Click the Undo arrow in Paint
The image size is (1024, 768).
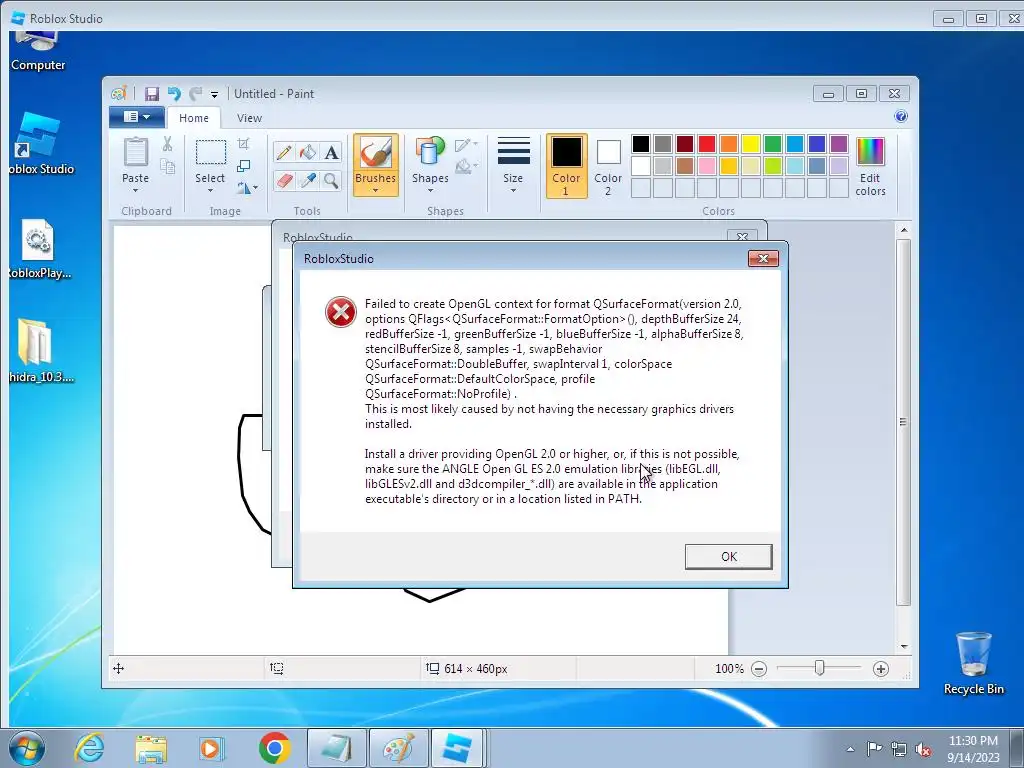174,94
